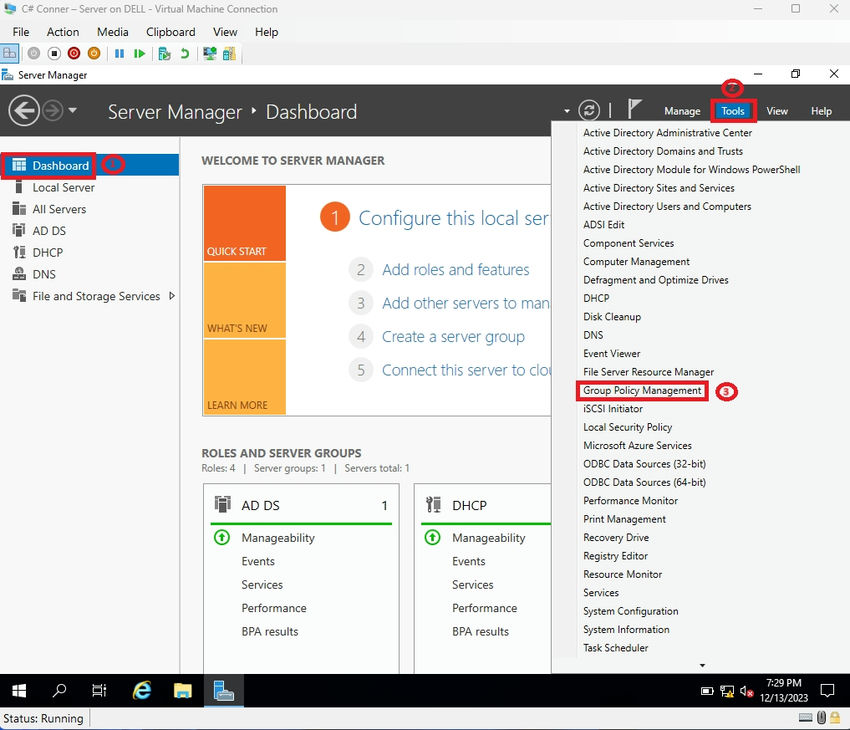Pause the virtual machine via the toolbar
This screenshot has height=730, width=850.
click(118, 52)
